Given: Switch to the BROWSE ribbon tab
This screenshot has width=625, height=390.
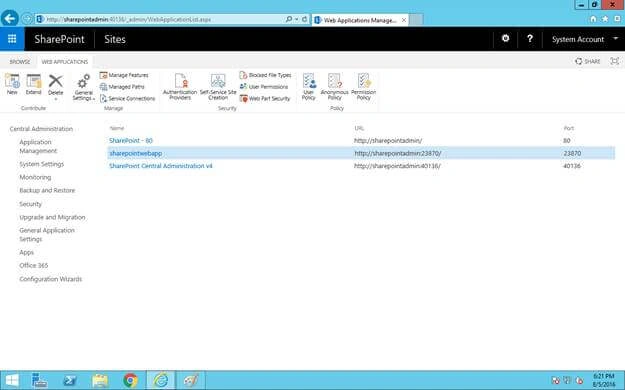Looking at the screenshot, I should pyautogui.click(x=20, y=62).
